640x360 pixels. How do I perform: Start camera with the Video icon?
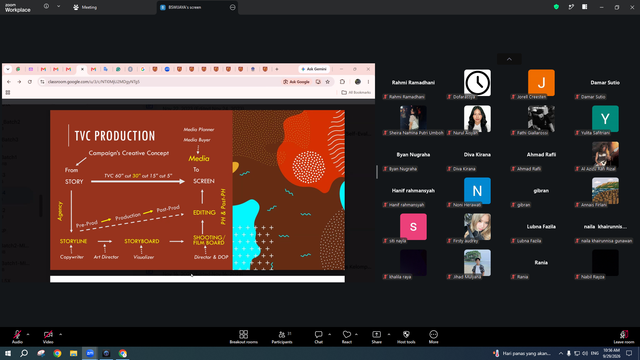(48, 335)
